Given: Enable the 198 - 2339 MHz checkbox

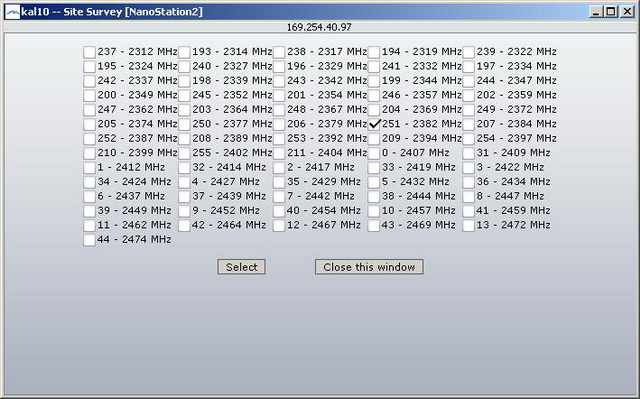Looking at the screenshot, I should click(x=184, y=81).
